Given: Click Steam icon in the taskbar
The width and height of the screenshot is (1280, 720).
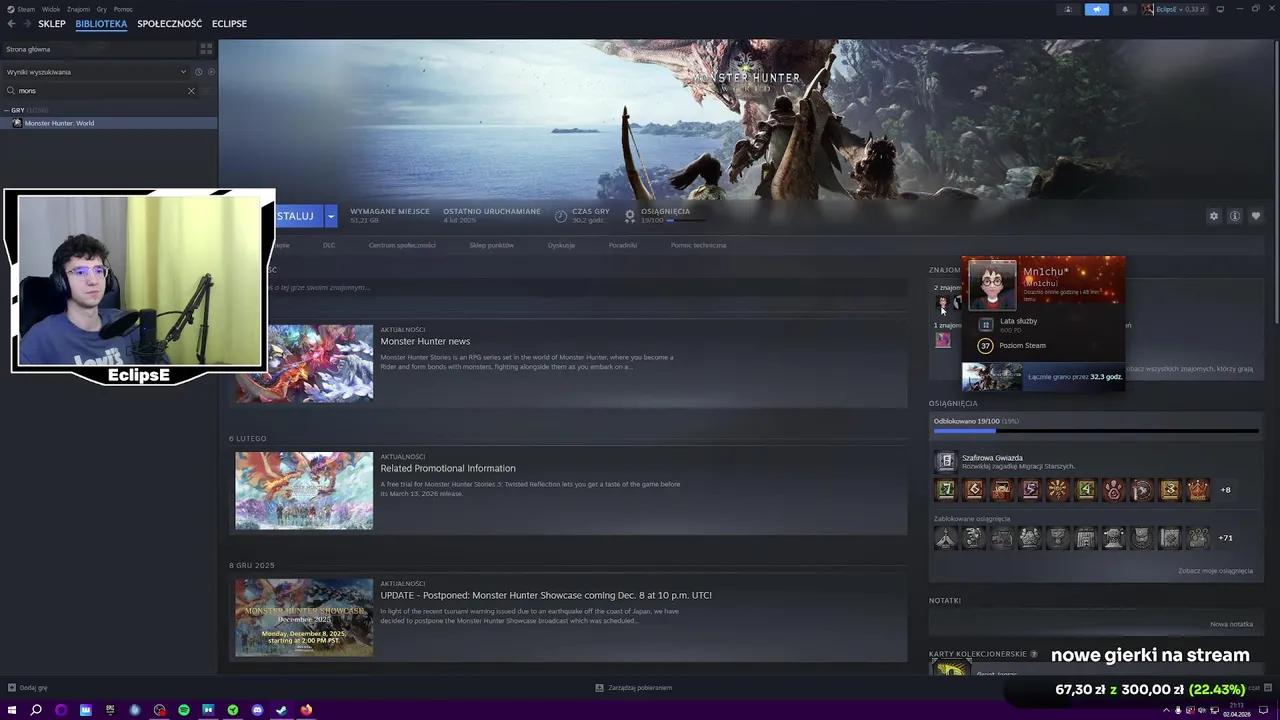Looking at the screenshot, I should pos(282,710).
